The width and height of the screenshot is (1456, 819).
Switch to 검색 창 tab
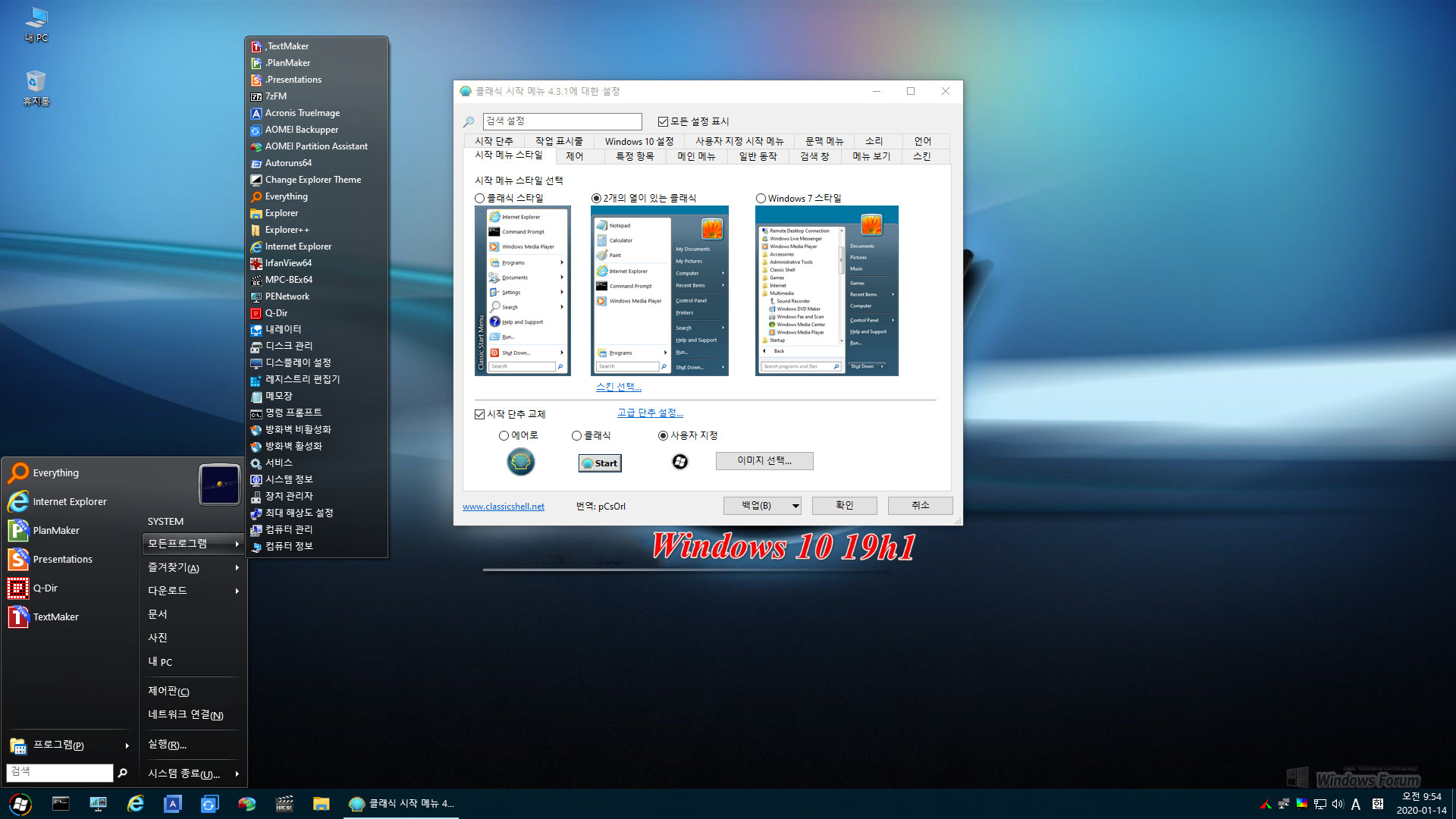tap(814, 156)
